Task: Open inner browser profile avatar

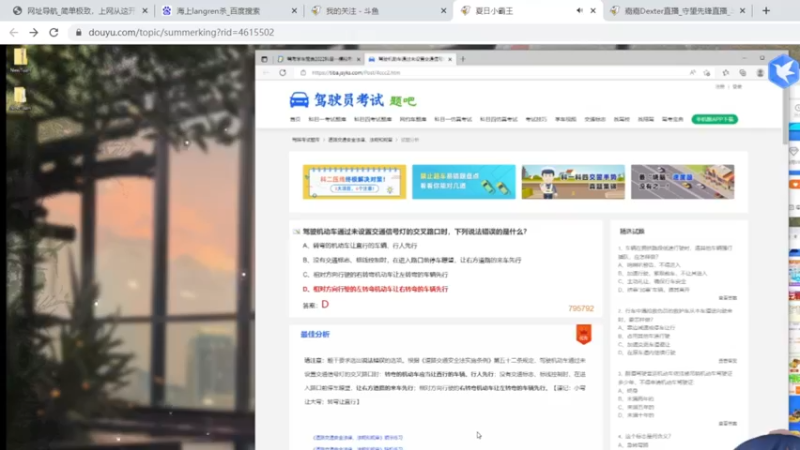Action: click(760, 73)
